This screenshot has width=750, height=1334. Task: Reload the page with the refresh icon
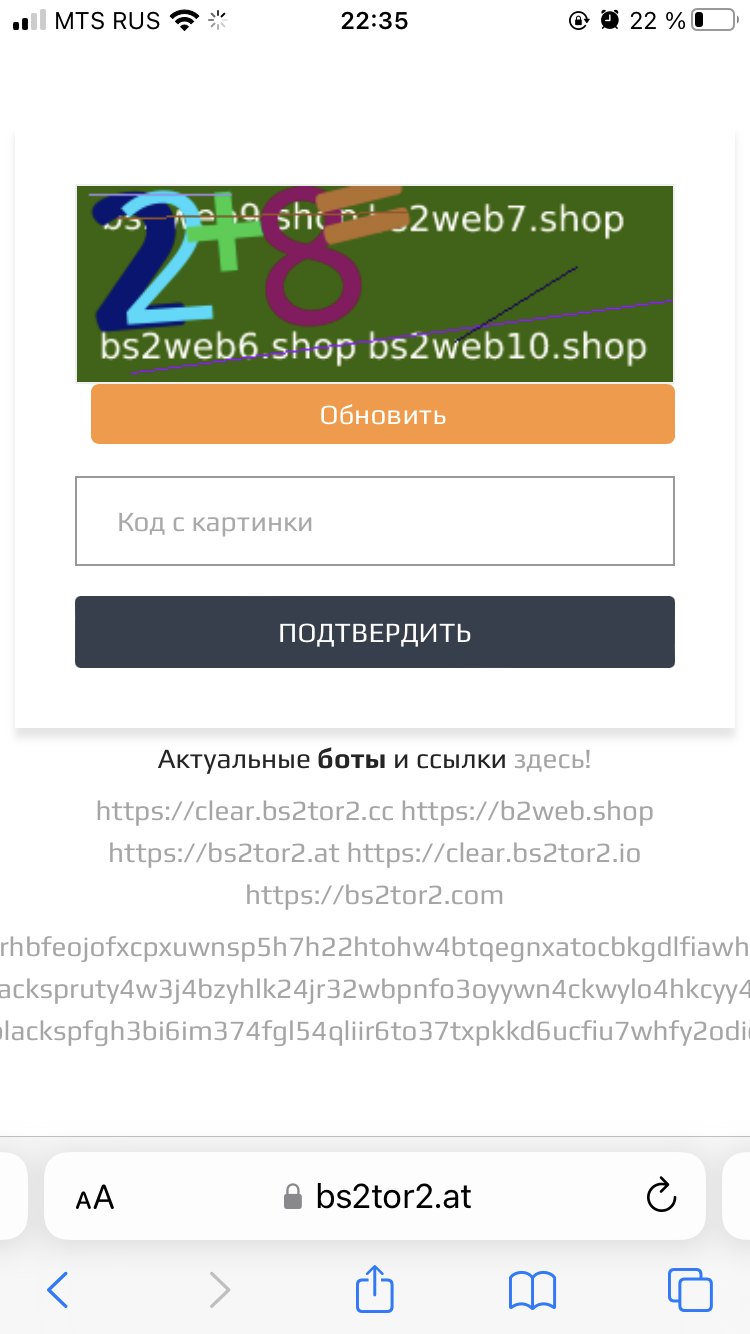coord(662,1196)
